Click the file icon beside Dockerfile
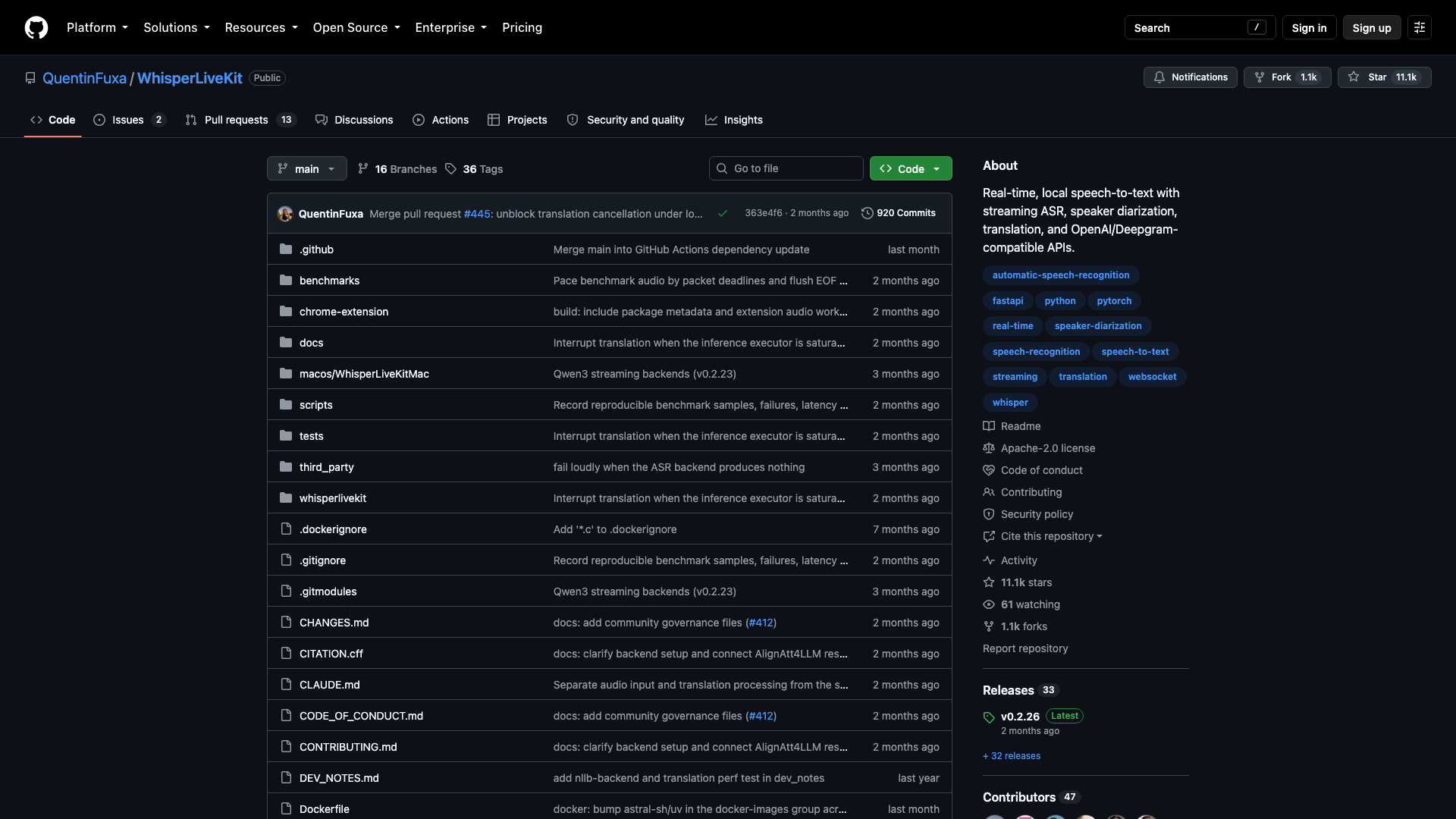This screenshot has height=819, width=1456. point(286,808)
